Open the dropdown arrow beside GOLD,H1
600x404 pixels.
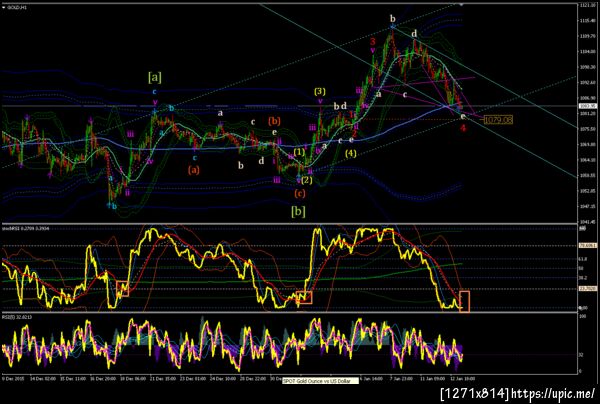click(3, 7)
